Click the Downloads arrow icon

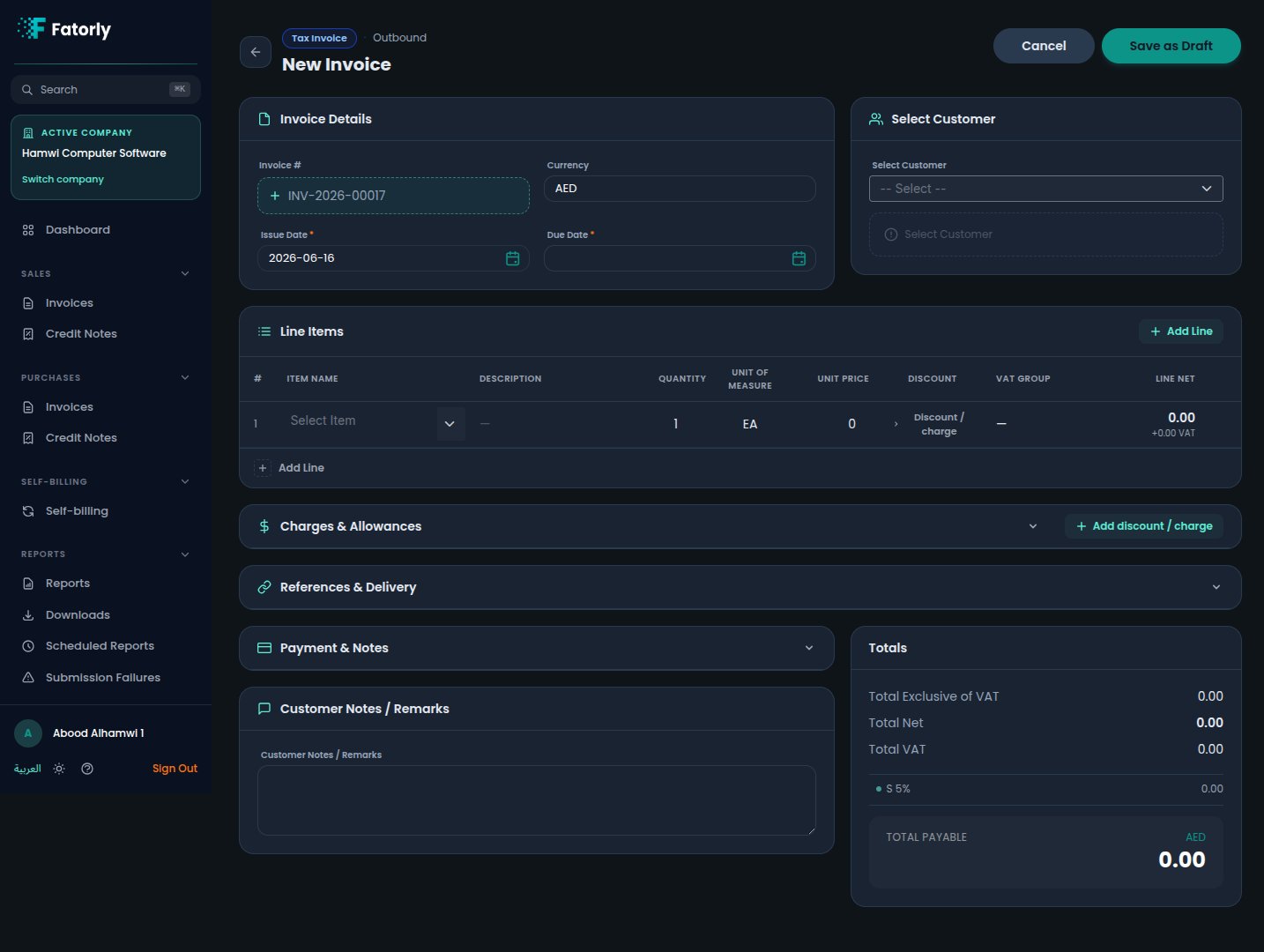[28, 615]
